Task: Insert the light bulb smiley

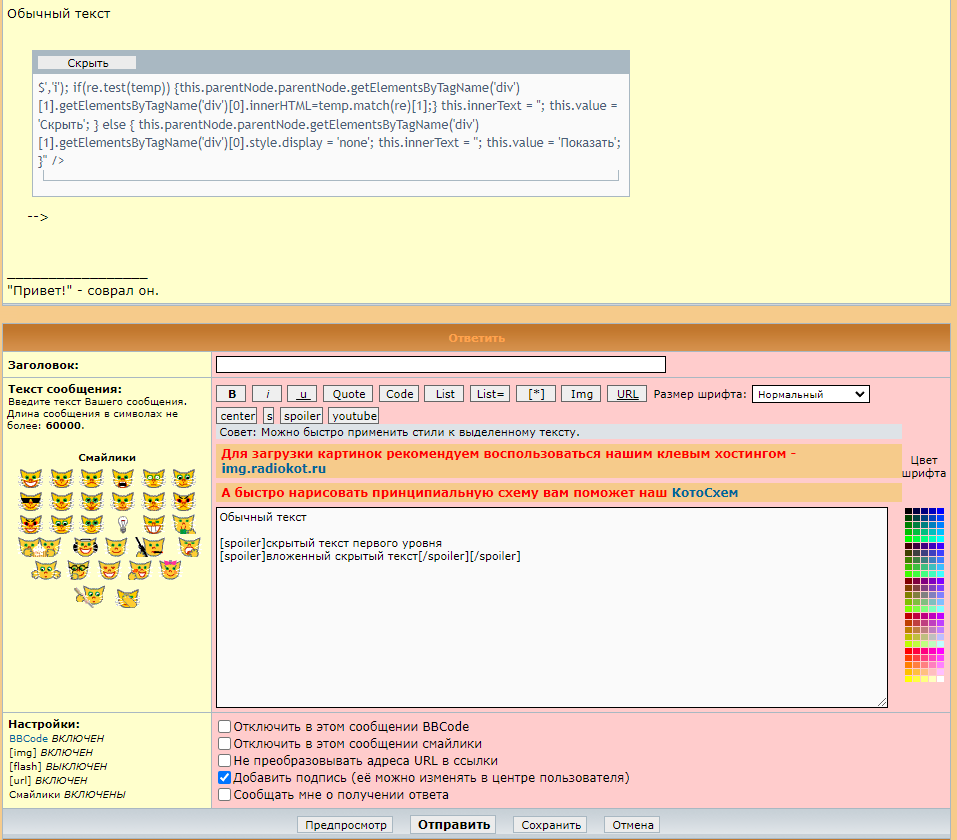Action: 123,524
